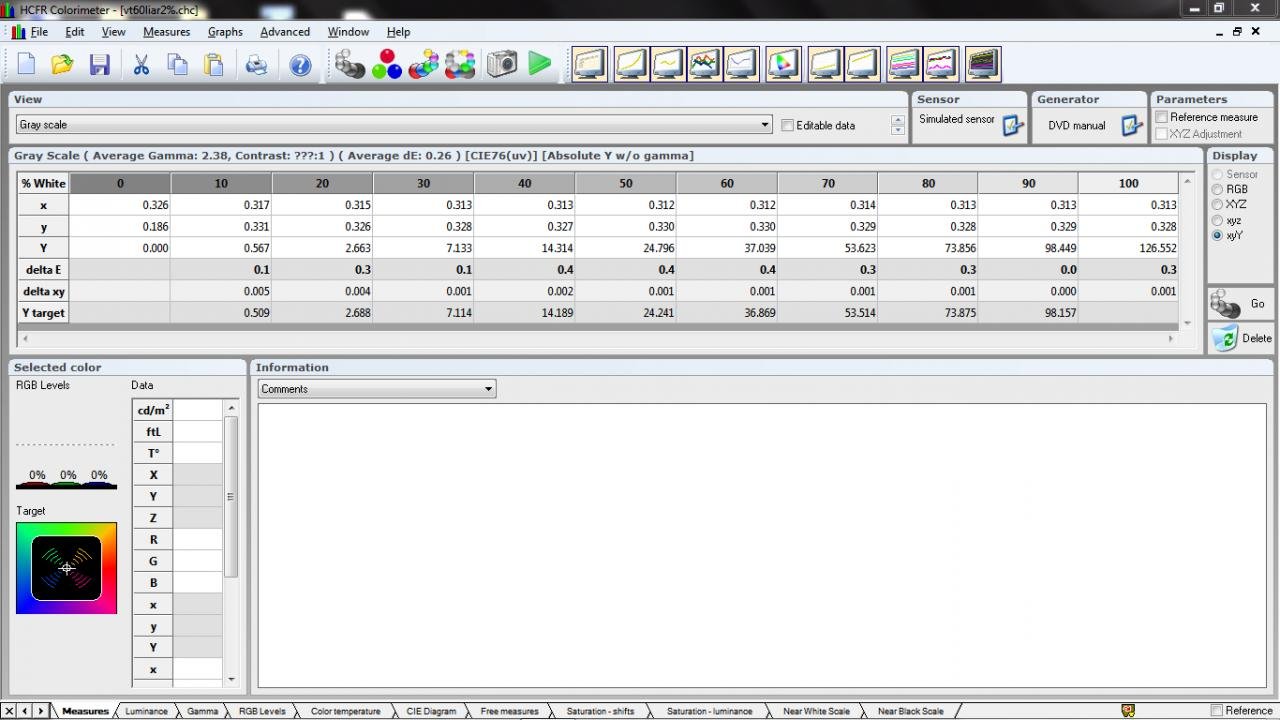Click the first monitor view toolbar icon

pos(590,65)
